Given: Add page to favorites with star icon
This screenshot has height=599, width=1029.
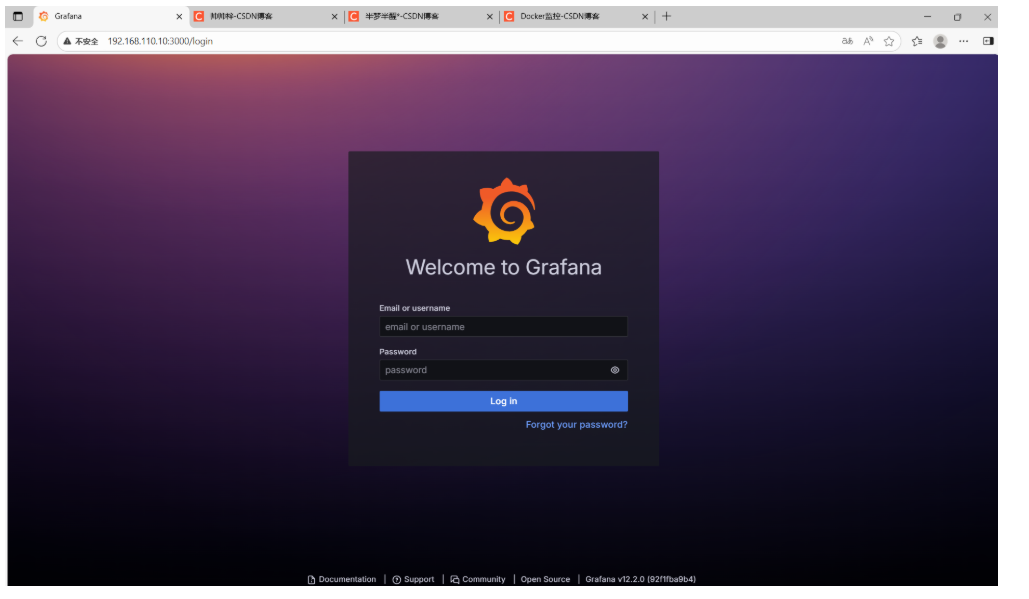Looking at the screenshot, I should click(889, 41).
